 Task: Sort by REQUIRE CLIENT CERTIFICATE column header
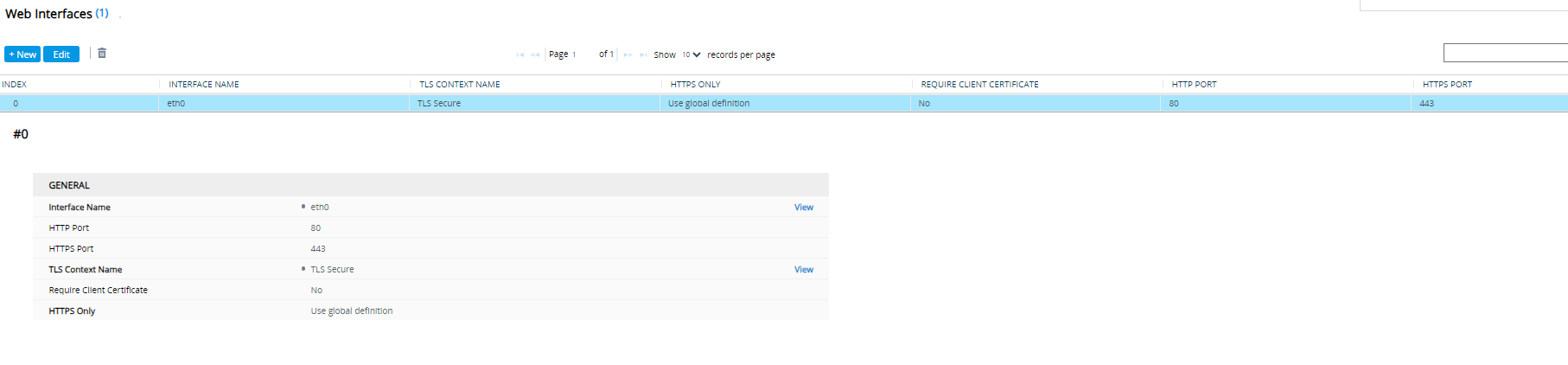point(979,84)
